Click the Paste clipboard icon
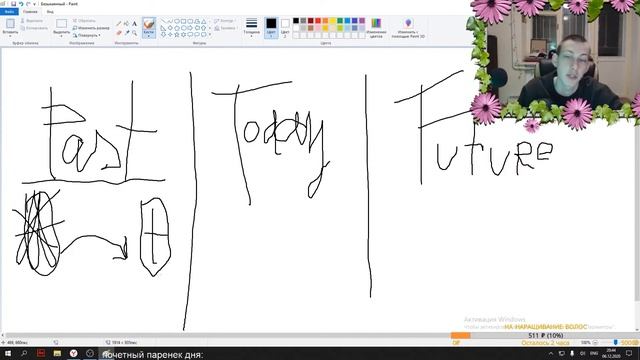Viewport: 640px width, 360px height. [10, 24]
